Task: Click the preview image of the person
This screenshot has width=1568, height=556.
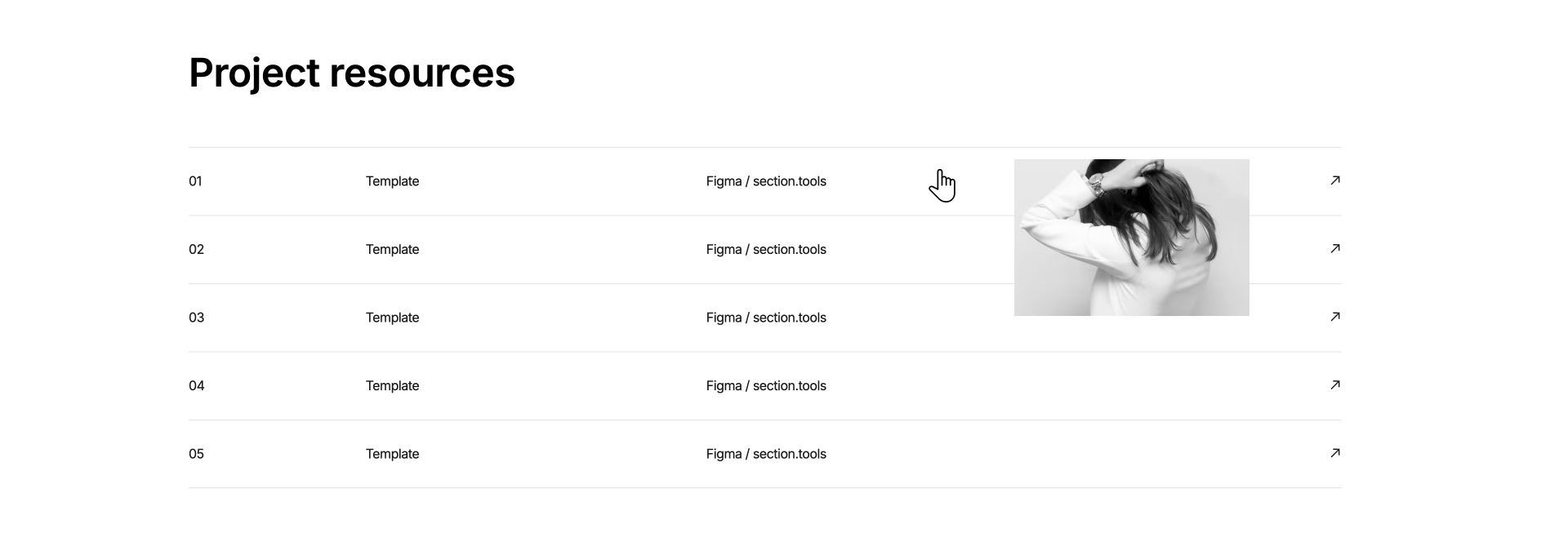Action: [x=1131, y=237]
